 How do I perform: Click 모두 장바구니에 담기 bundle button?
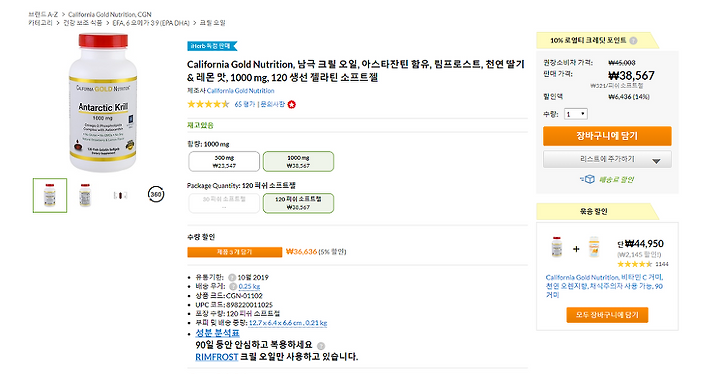(x=607, y=315)
